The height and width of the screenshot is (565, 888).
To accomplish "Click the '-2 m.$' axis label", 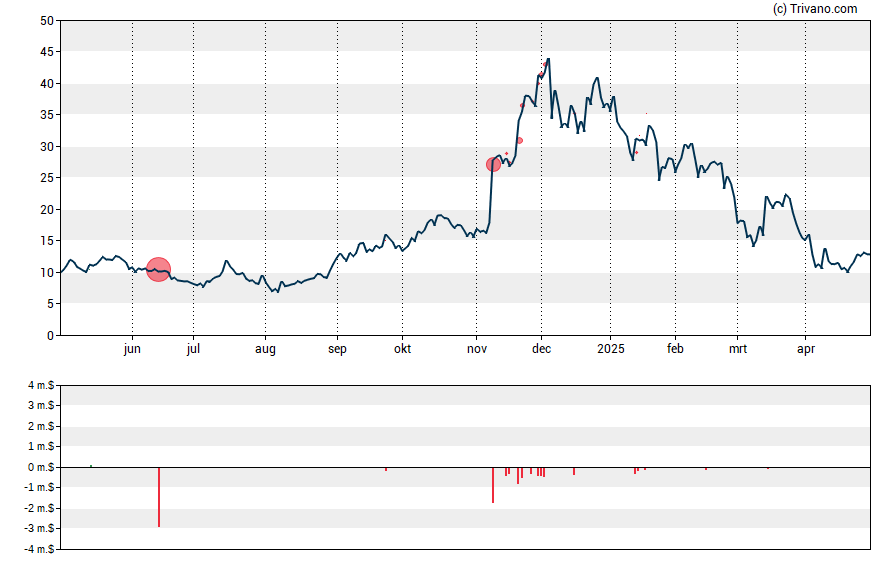I will pyautogui.click(x=40, y=508).
